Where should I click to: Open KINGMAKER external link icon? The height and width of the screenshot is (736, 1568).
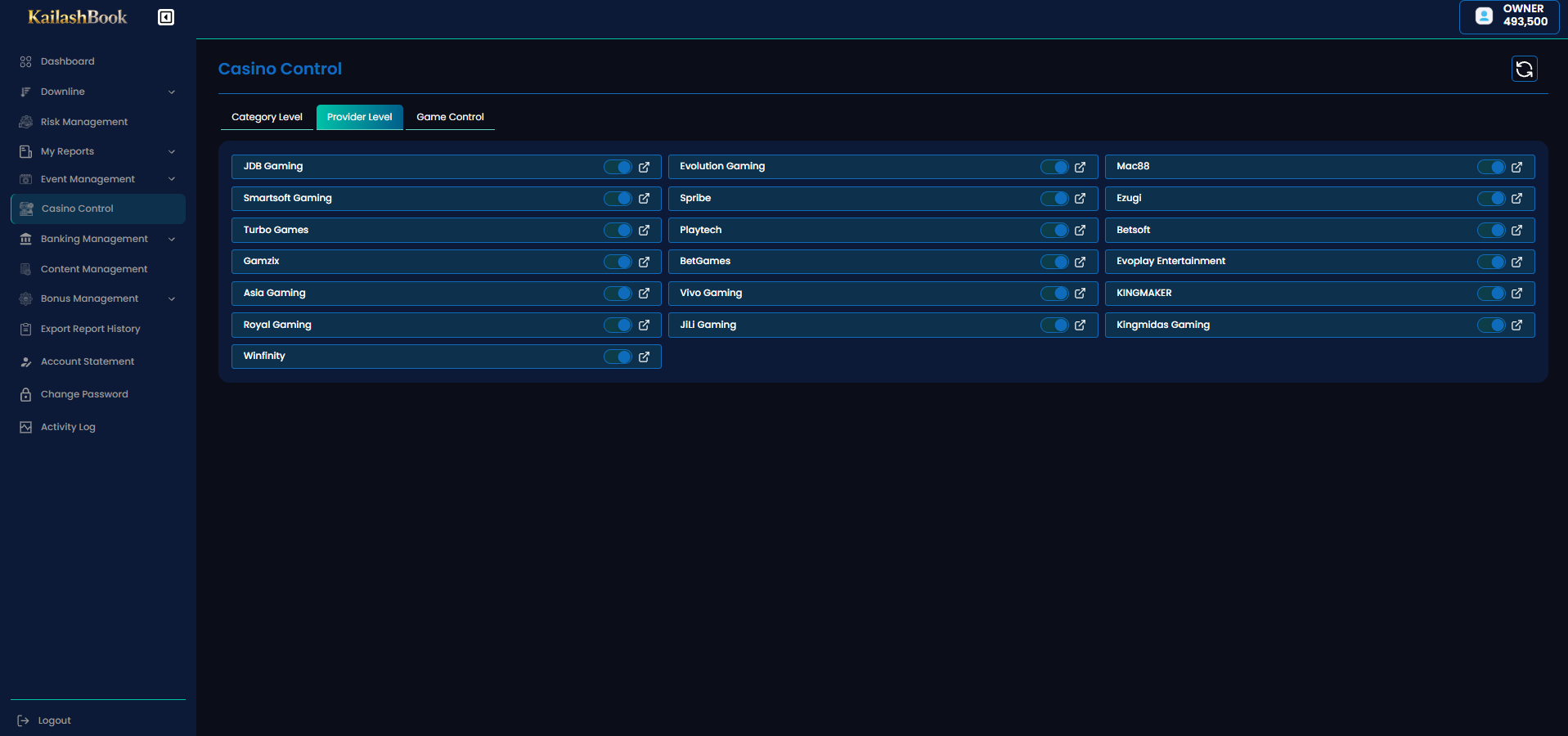point(1516,294)
